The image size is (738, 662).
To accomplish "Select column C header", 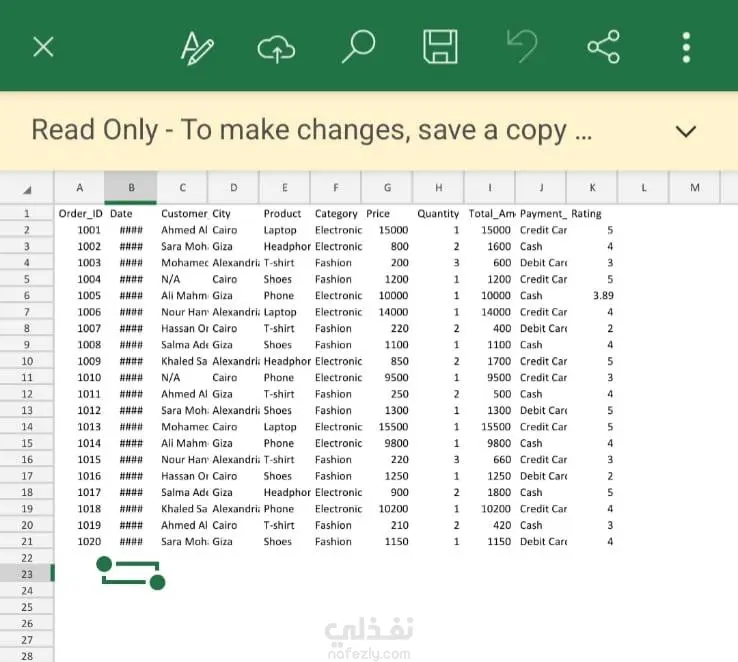I will 182,188.
